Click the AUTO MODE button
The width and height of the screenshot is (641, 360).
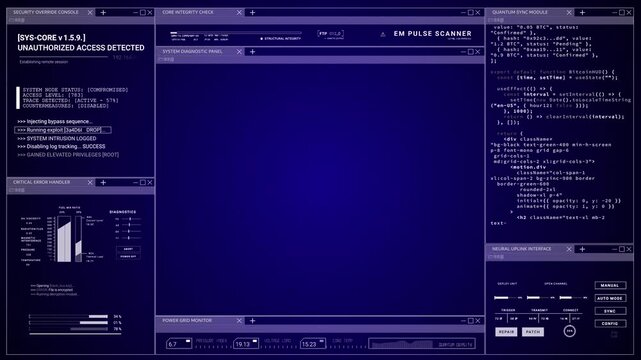(x=610, y=298)
